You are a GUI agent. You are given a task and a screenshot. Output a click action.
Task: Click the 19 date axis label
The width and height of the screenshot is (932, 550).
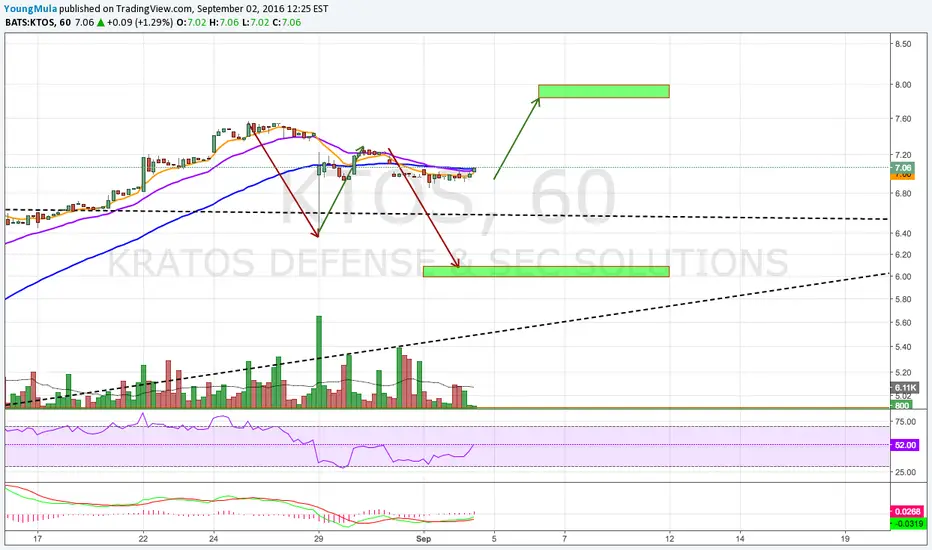point(845,539)
